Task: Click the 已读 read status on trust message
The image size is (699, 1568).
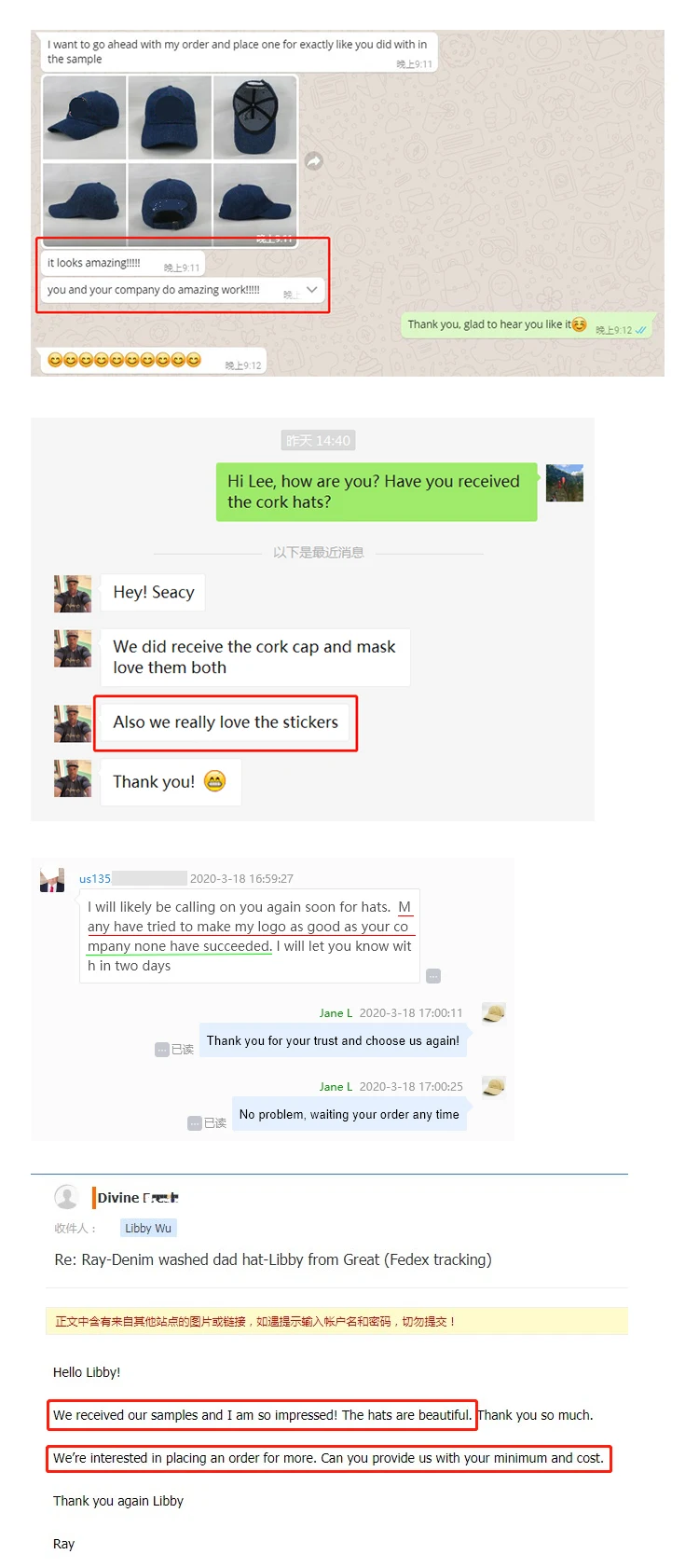Action: pos(174,1050)
